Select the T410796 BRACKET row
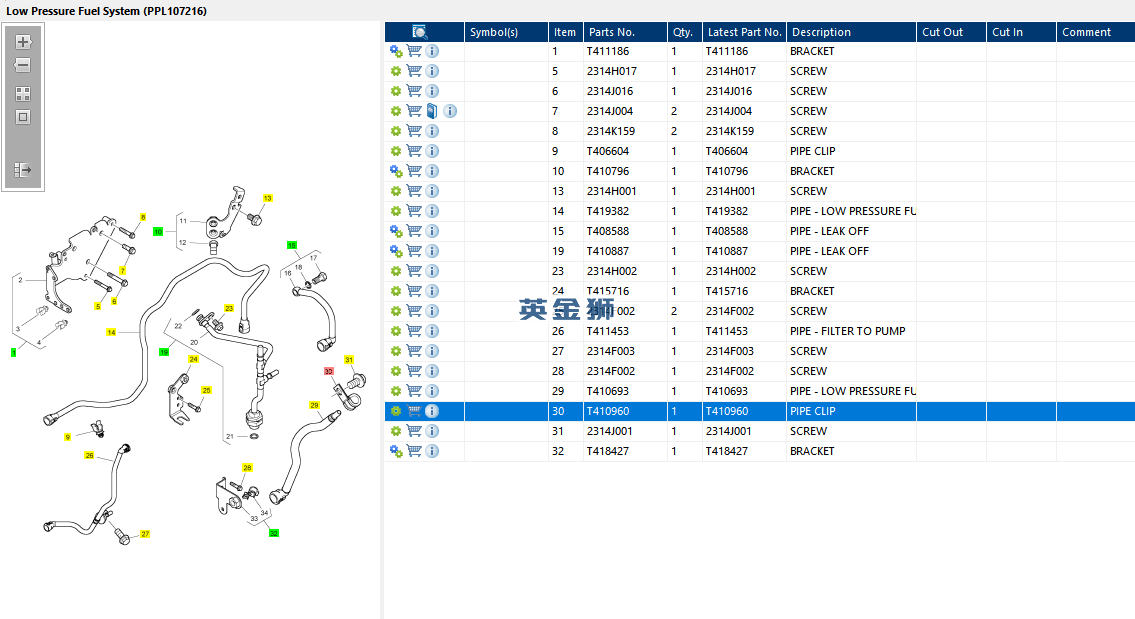Screen dimensions: 1135x619 [x=759, y=172]
